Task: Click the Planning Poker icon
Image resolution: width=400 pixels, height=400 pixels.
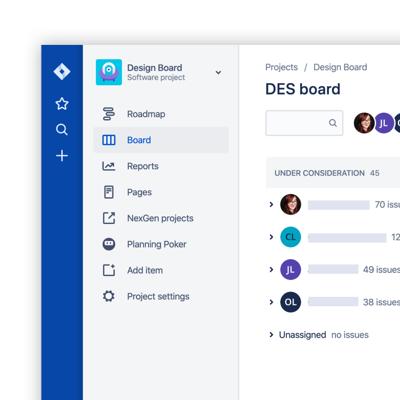Action: point(109,244)
